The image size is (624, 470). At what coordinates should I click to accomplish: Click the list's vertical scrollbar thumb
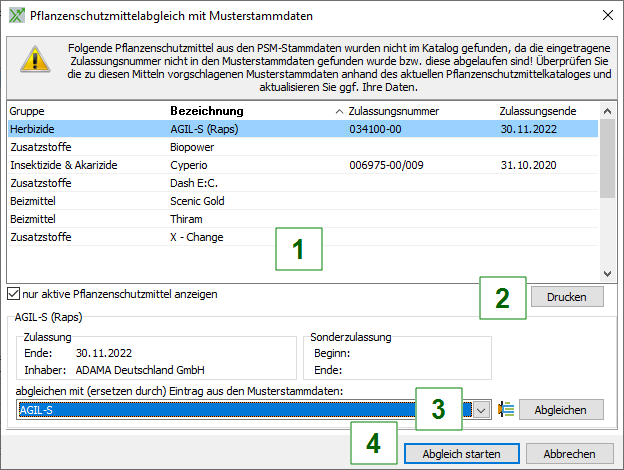click(606, 158)
